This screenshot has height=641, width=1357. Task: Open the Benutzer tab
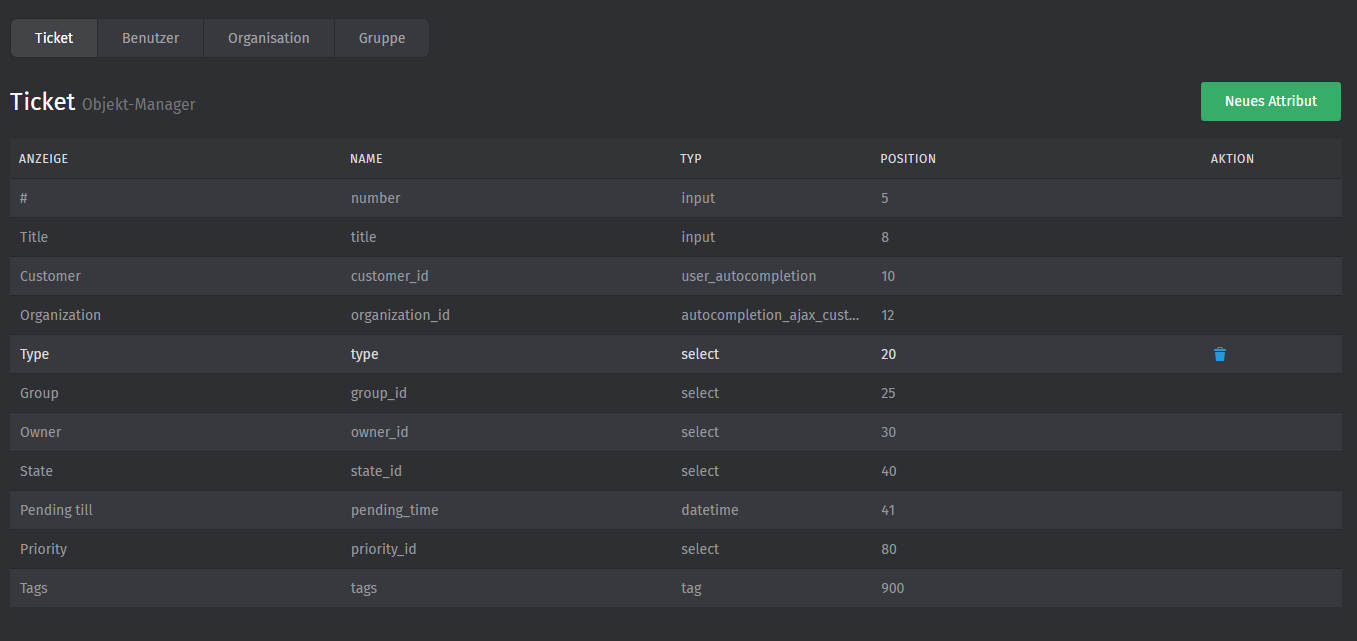pyautogui.click(x=151, y=38)
